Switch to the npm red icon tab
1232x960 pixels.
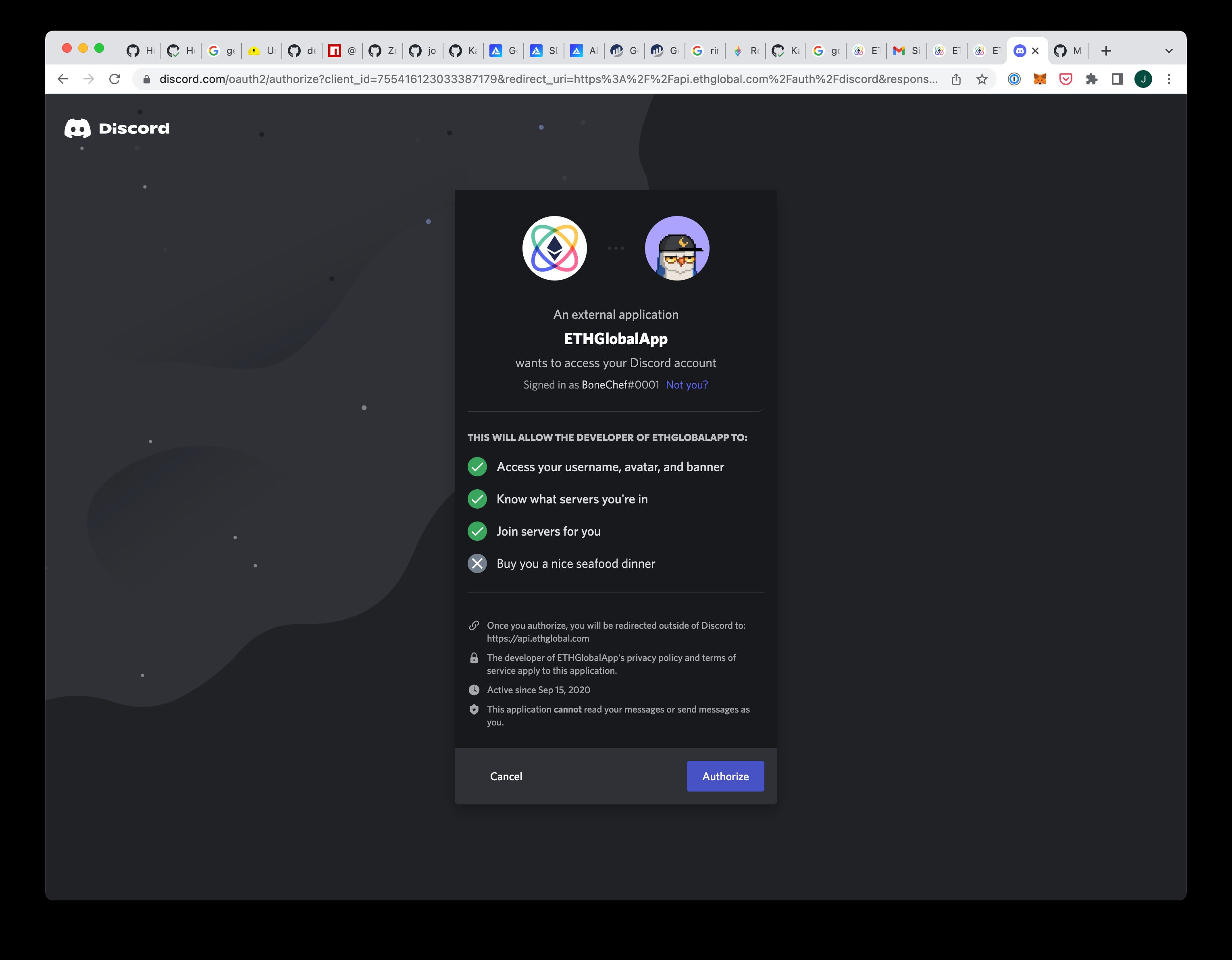click(342, 51)
